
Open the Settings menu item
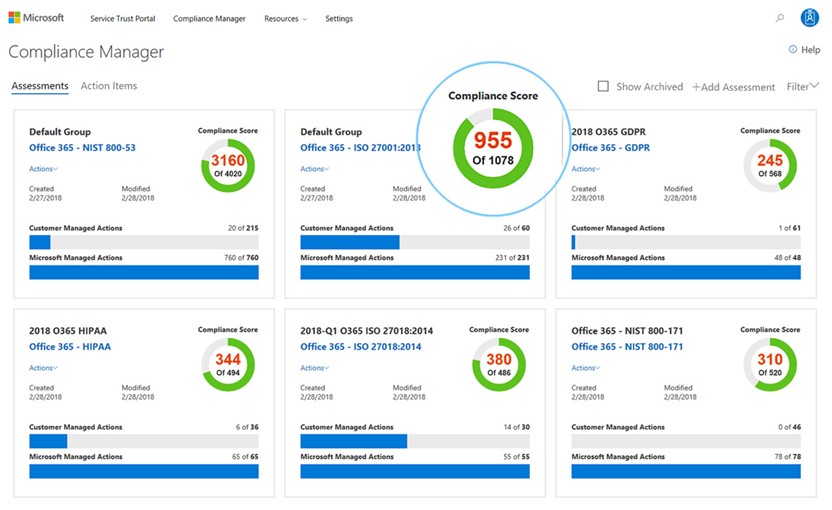pyautogui.click(x=339, y=19)
